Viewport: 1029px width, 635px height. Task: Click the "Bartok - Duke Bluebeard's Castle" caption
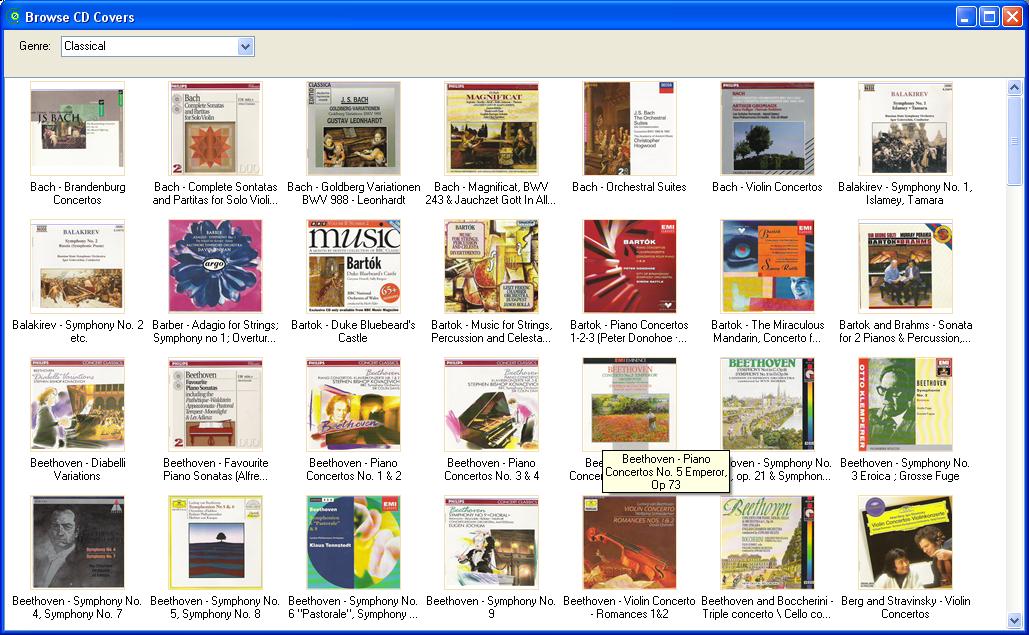click(x=353, y=331)
